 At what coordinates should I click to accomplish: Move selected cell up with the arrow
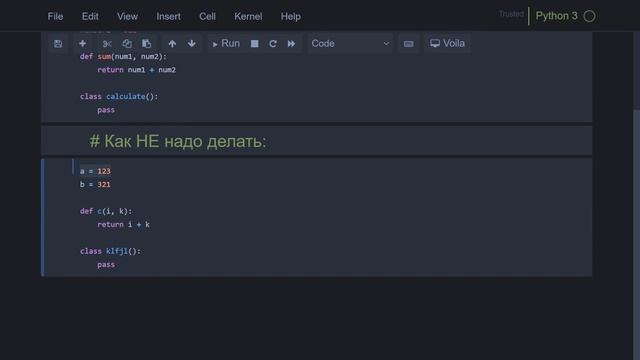[172, 44]
